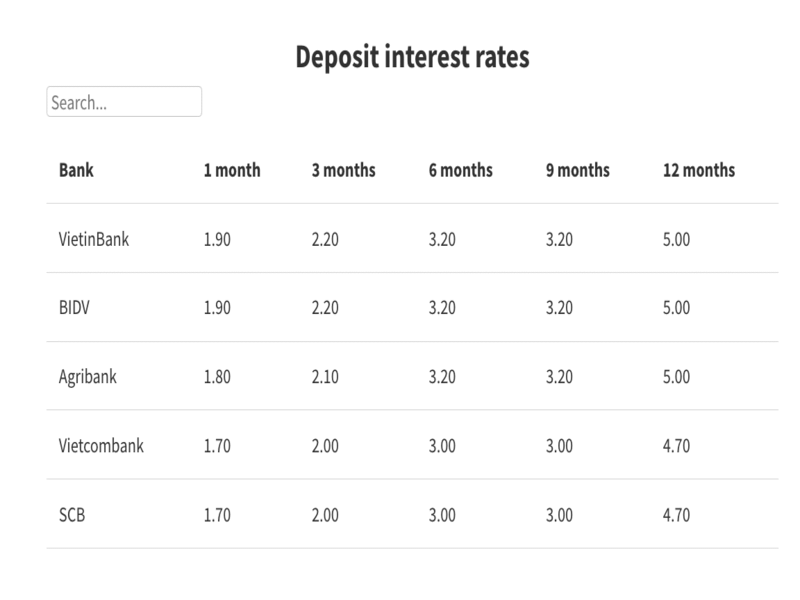The width and height of the screenshot is (800, 600).
Task: Sort by the Bank column header
Action: tap(76, 170)
